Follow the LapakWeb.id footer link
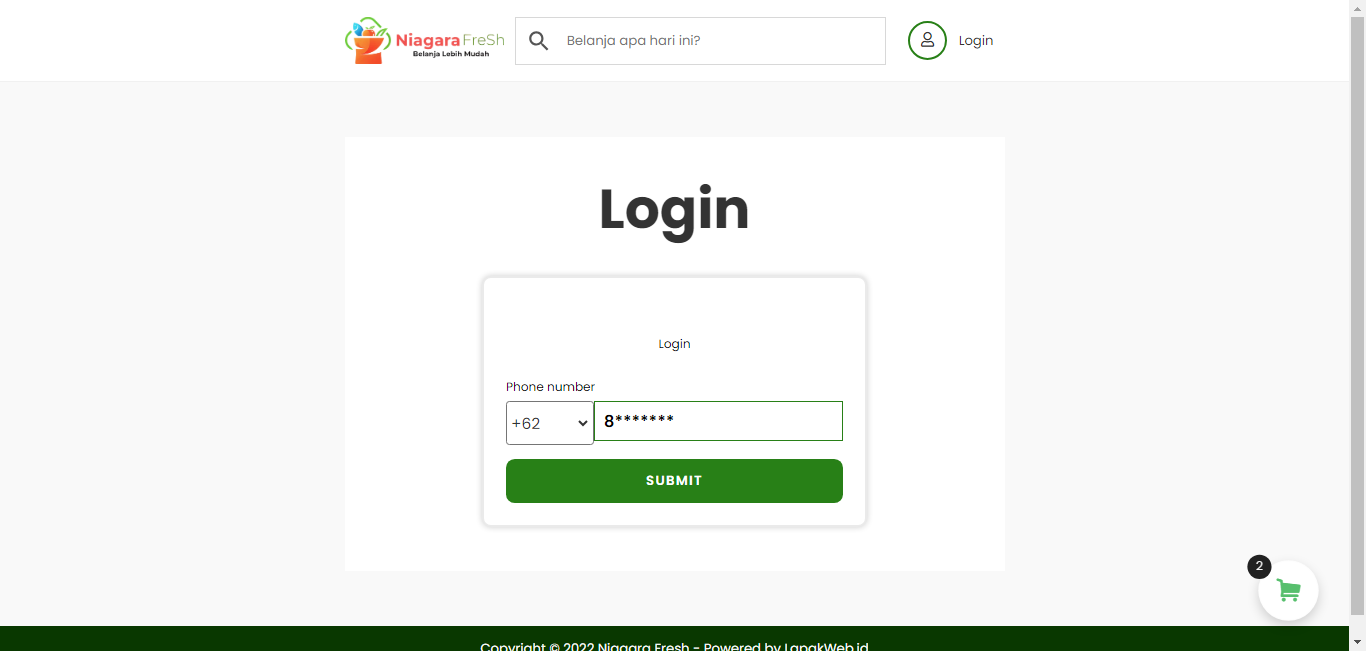The width and height of the screenshot is (1366, 651). [x=826, y=647]
